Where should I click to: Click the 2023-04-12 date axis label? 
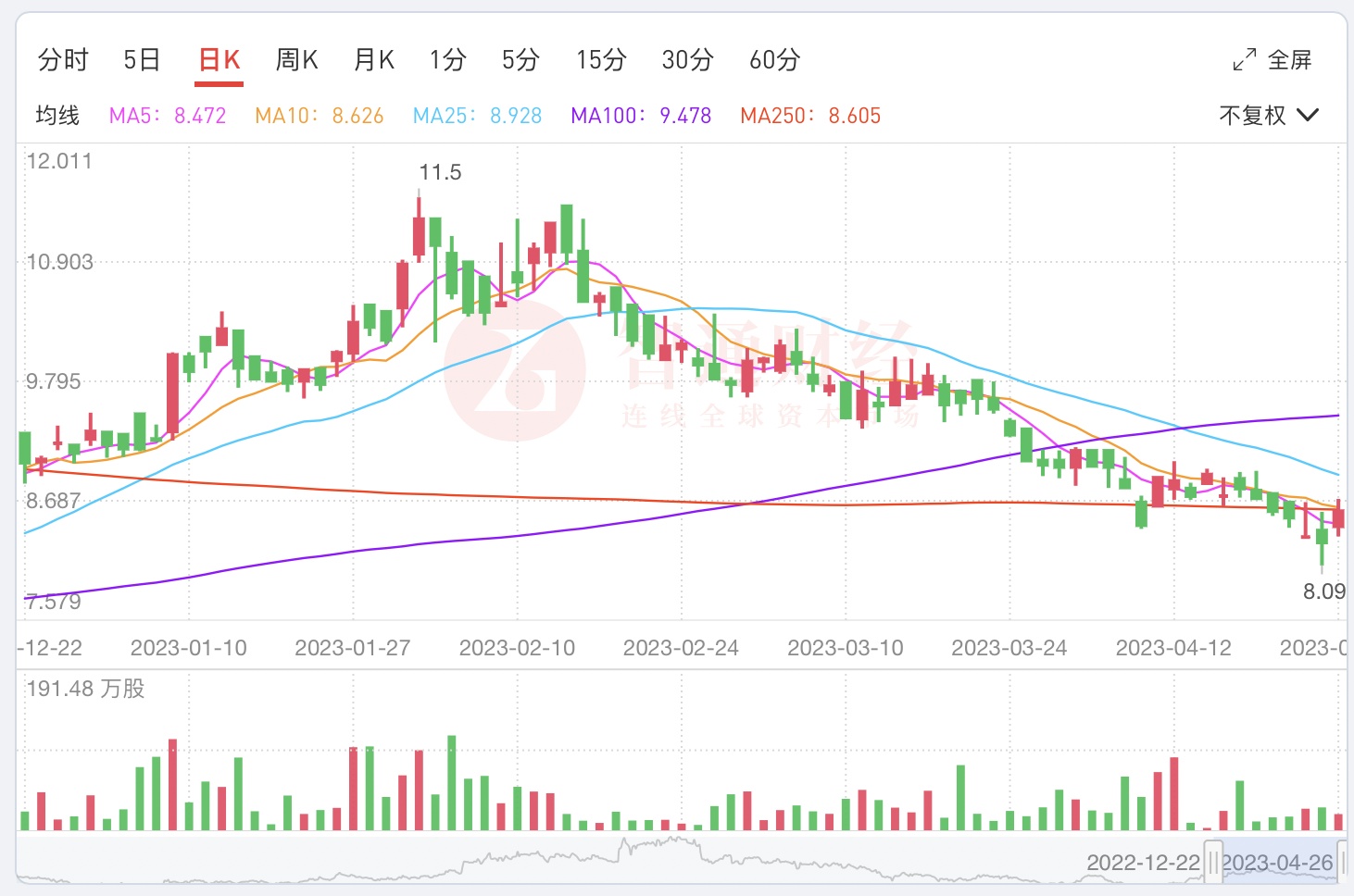(x=1173, y=648)
